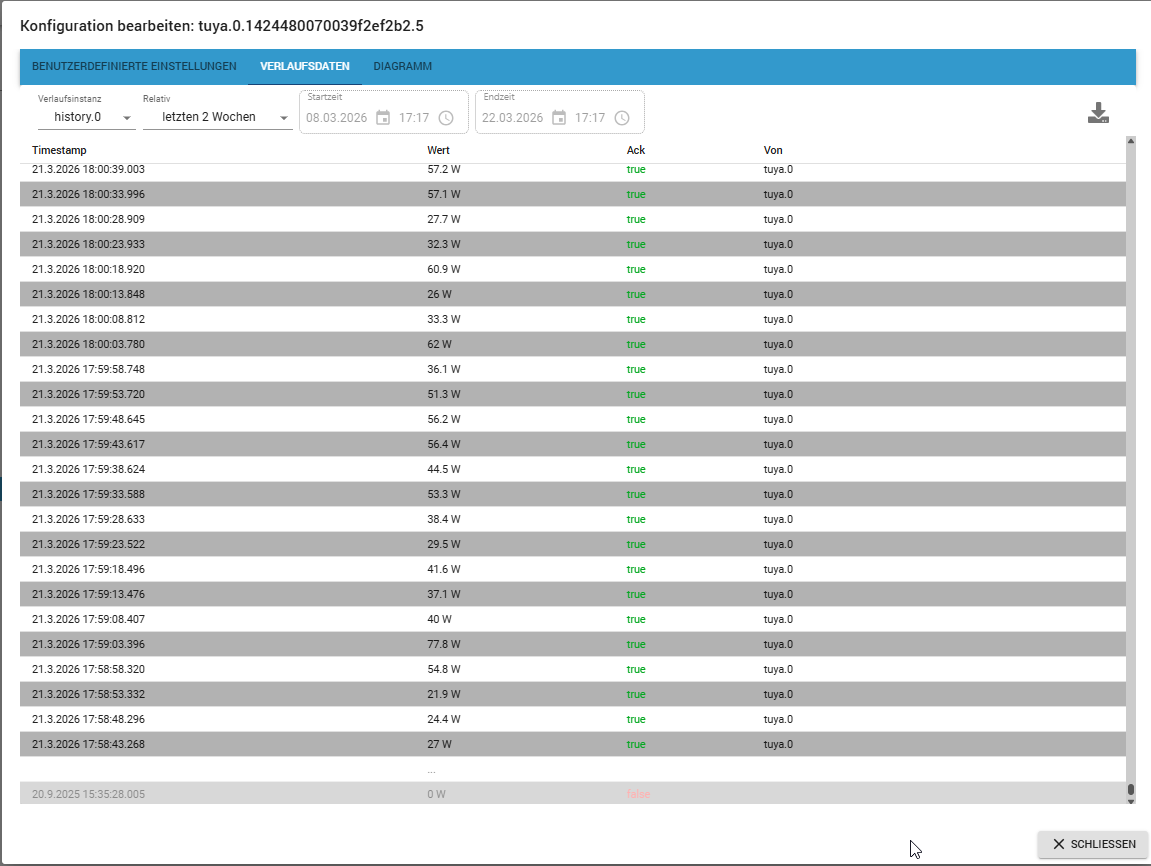Click the false Ack value in last row
Screen dimensions: 1151x866
pos(638,794)
